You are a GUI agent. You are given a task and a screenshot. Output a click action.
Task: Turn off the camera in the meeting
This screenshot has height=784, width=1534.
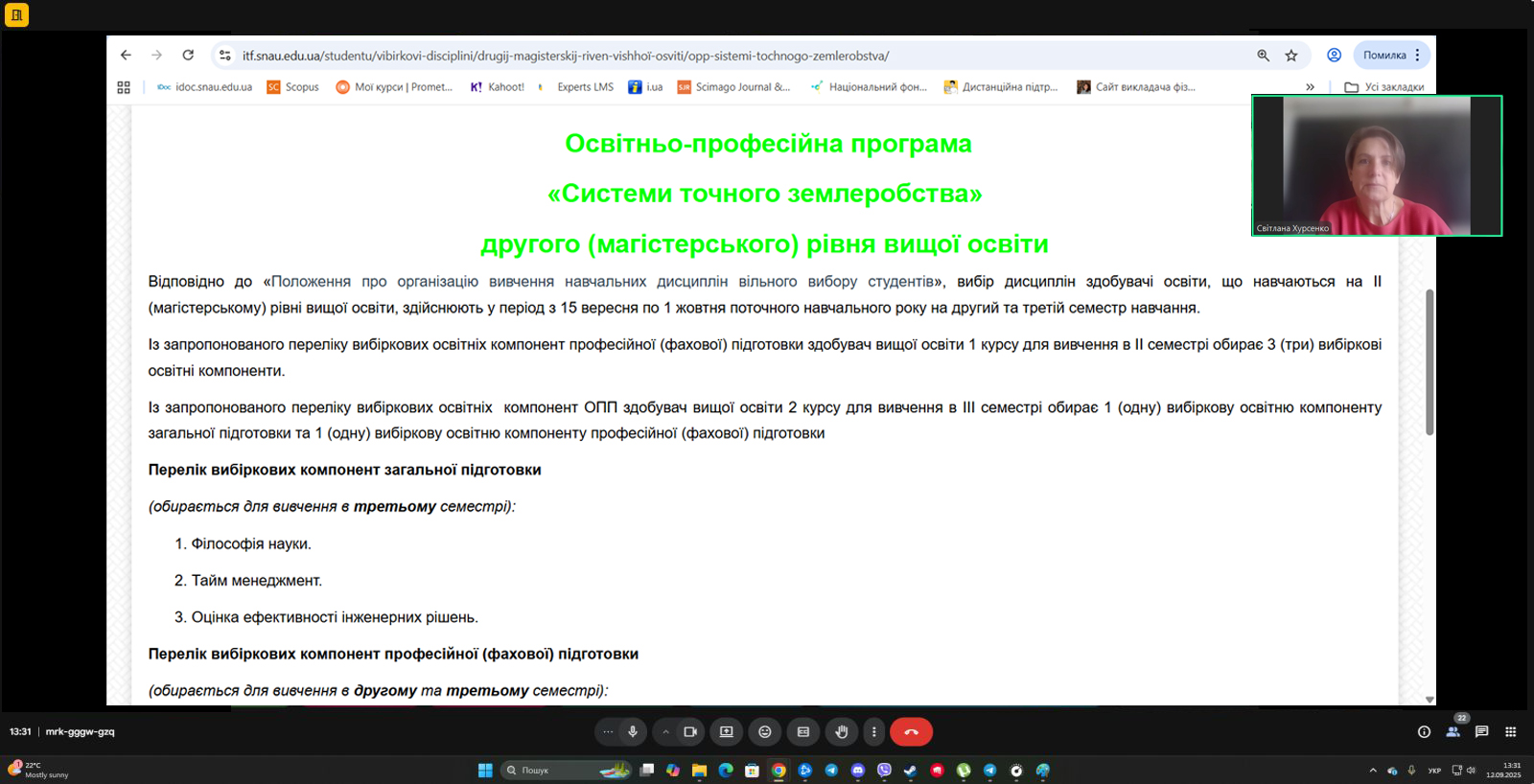pos(689,731)
